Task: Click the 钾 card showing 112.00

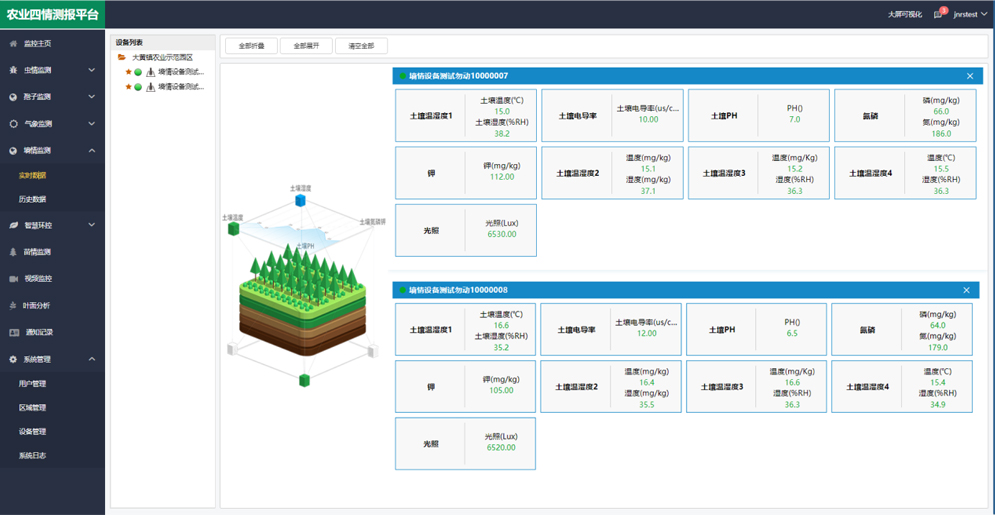Action: click(x=466, y=173)
